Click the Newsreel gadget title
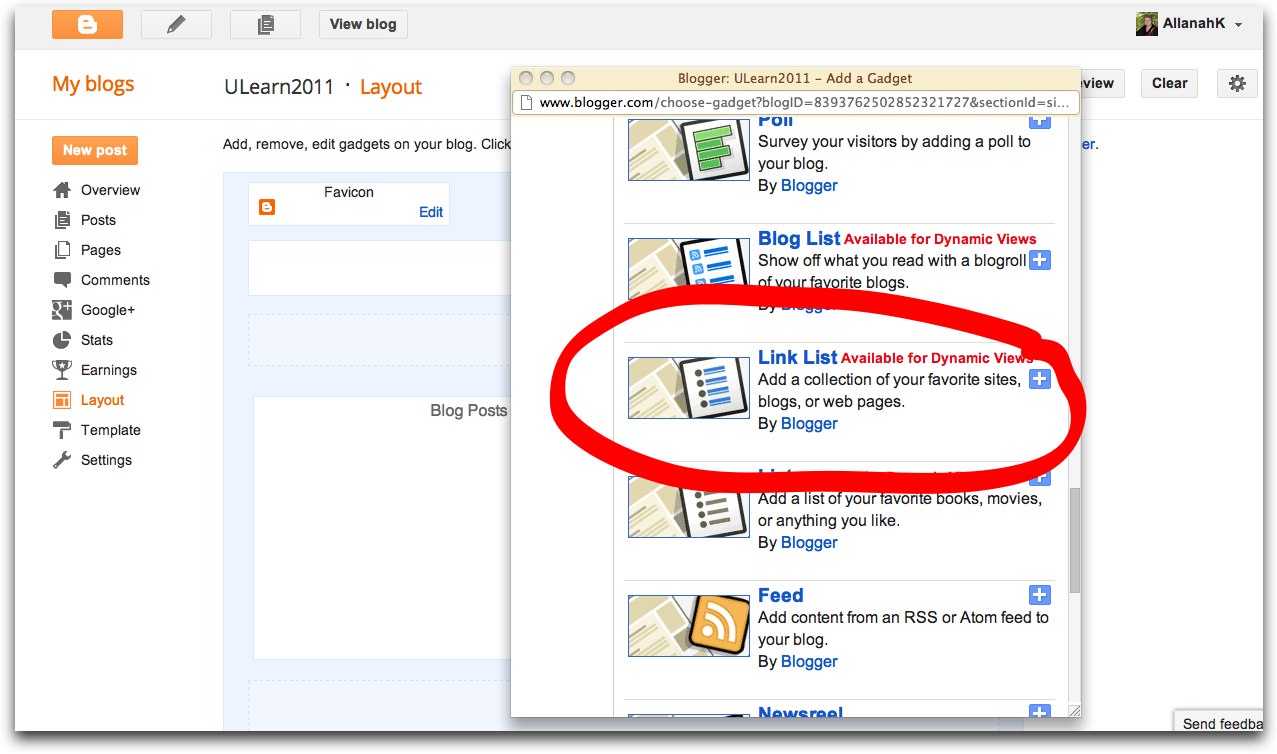 click(800, 712)
